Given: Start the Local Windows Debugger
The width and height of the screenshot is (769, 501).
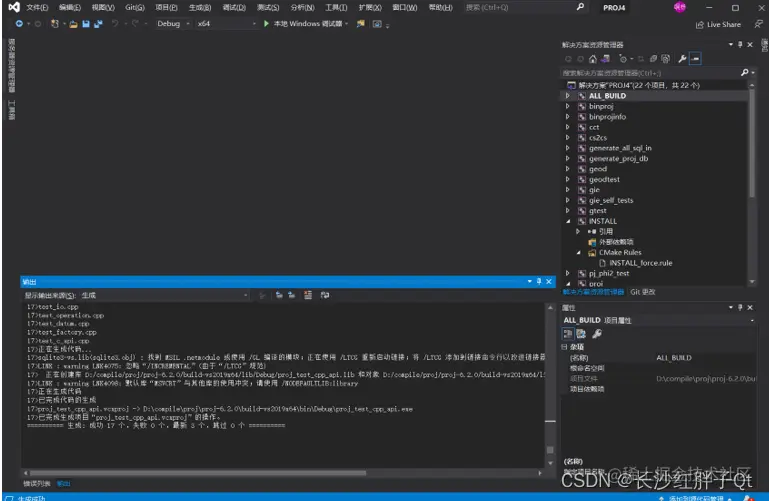Looking at the screenshot, I should click(x=306, y=24).
